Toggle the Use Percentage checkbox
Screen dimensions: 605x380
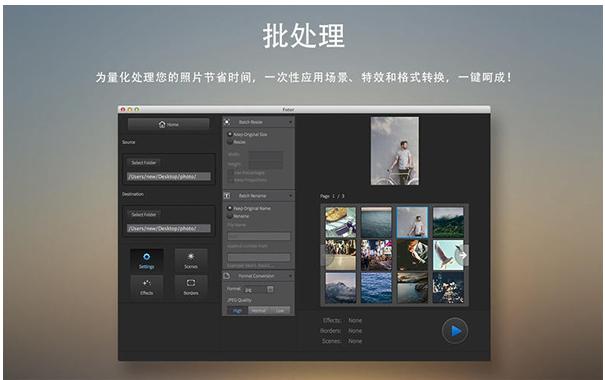(231, 172)
